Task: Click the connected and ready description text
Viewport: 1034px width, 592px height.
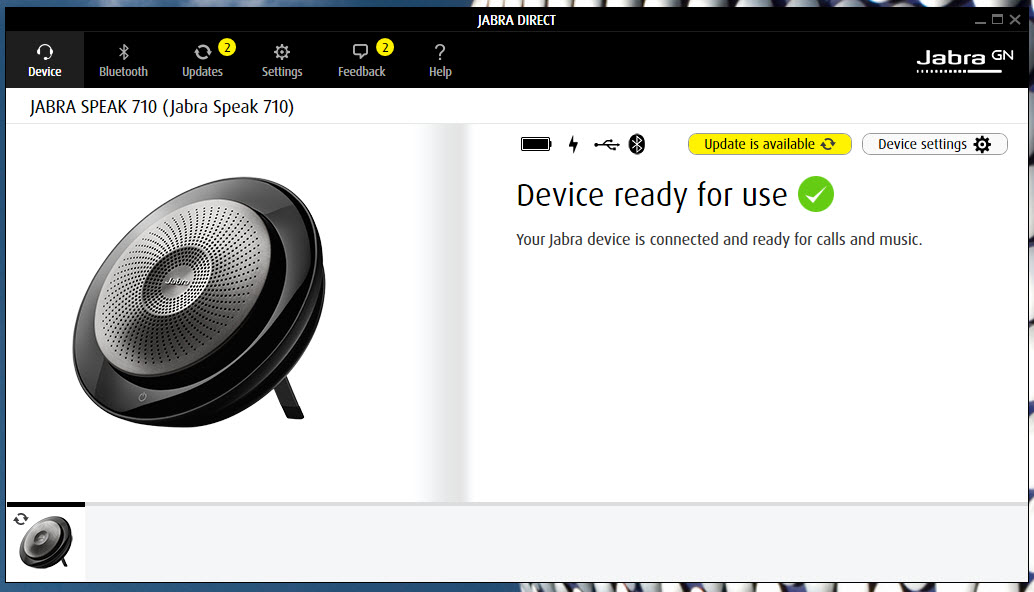Action: pos(719,239)
